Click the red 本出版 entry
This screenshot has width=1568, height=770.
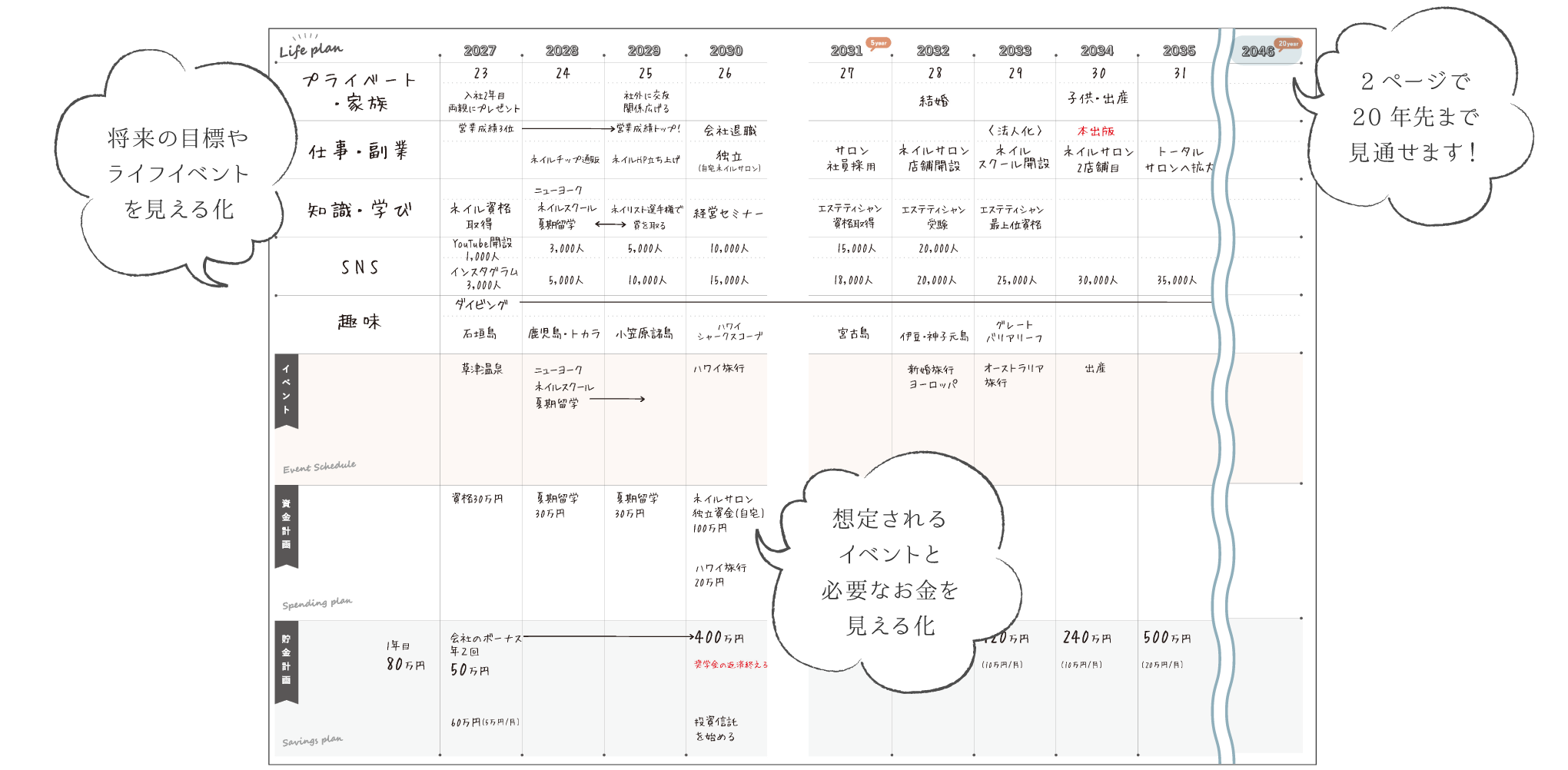(x=1095, y=131)
